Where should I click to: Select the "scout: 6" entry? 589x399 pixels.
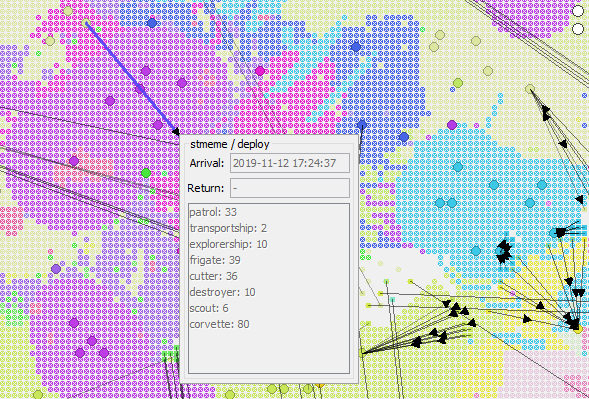[x=209, y=308]
